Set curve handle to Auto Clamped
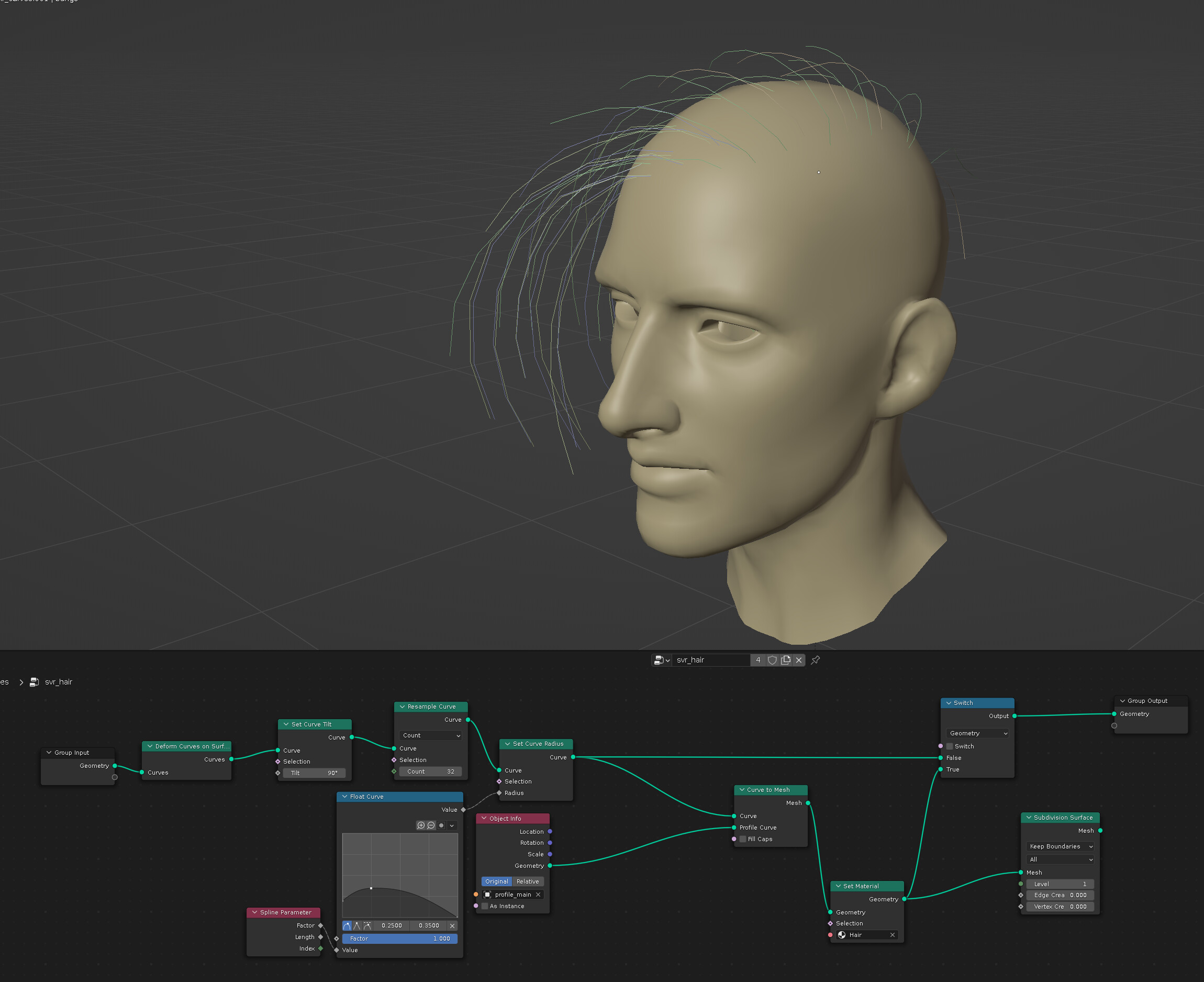This screenshot has height=982, width=1204. [367, 926]
